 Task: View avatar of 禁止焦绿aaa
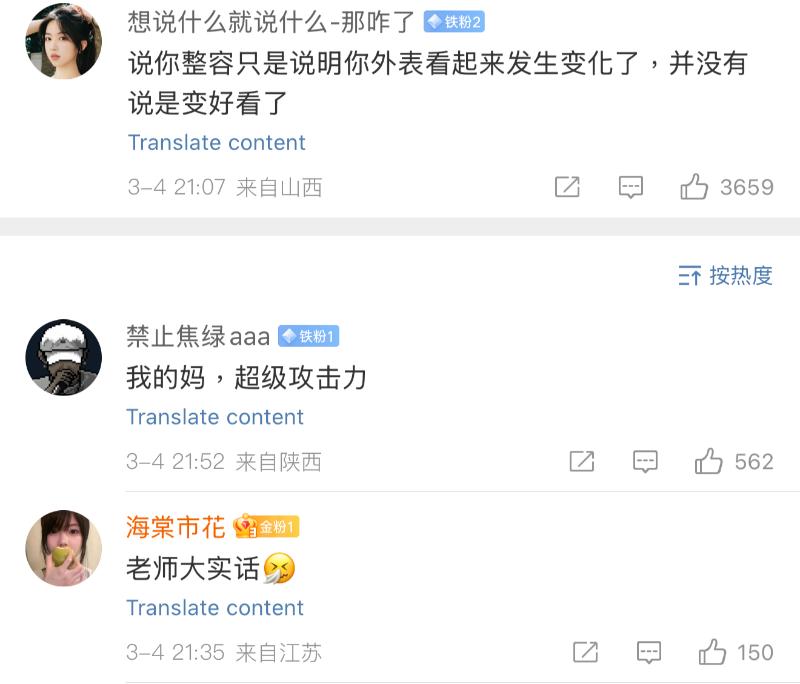coord(63,358)
